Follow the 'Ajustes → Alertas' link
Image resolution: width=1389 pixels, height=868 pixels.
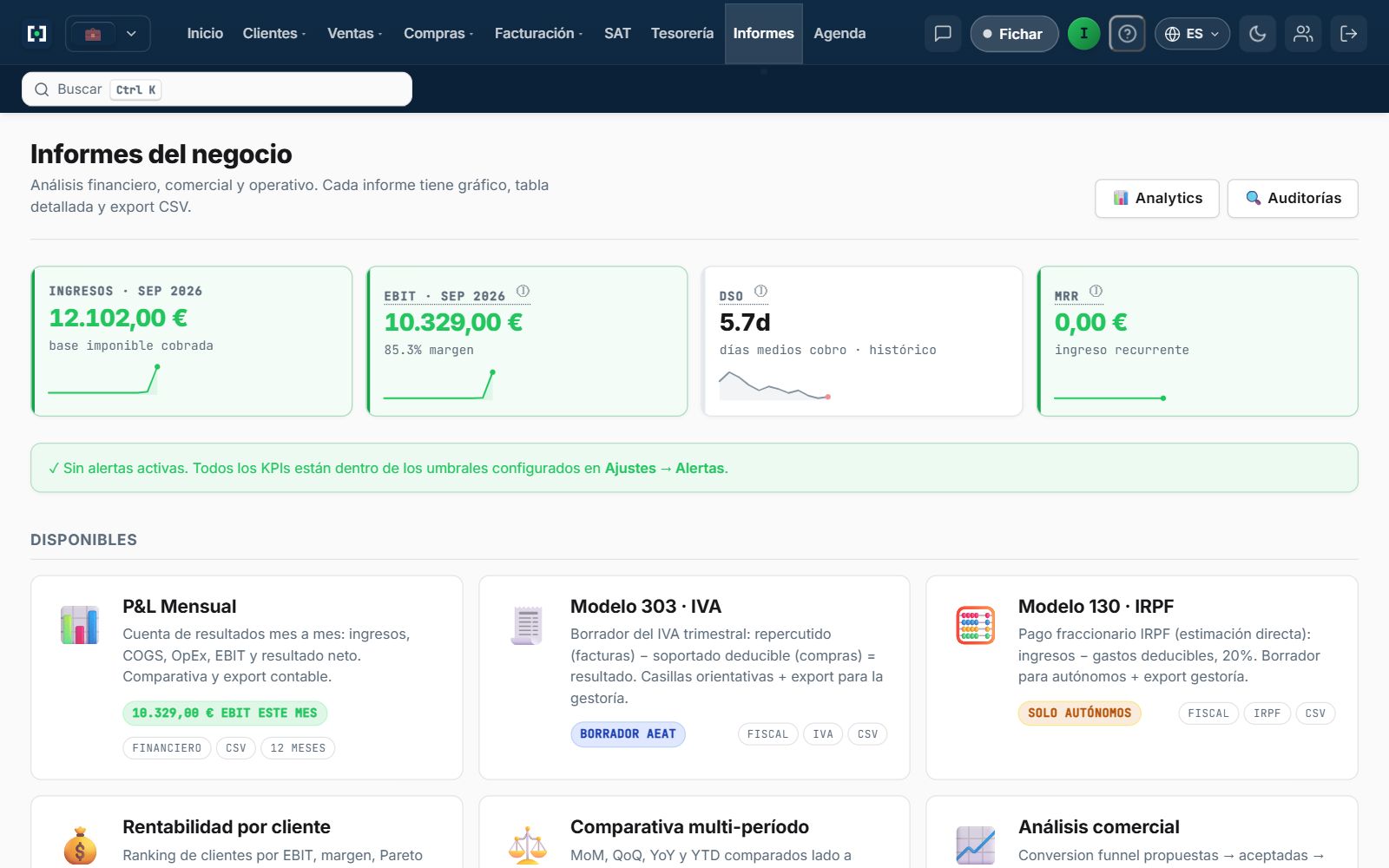(x=665, y=468)
